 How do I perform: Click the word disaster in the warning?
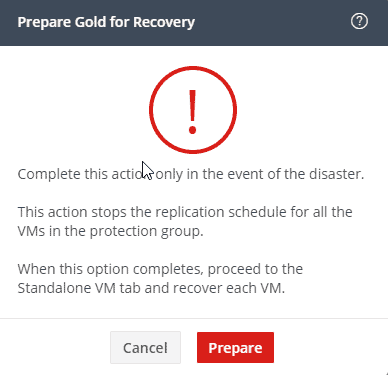pyautogui.click(x=337, y=174)
